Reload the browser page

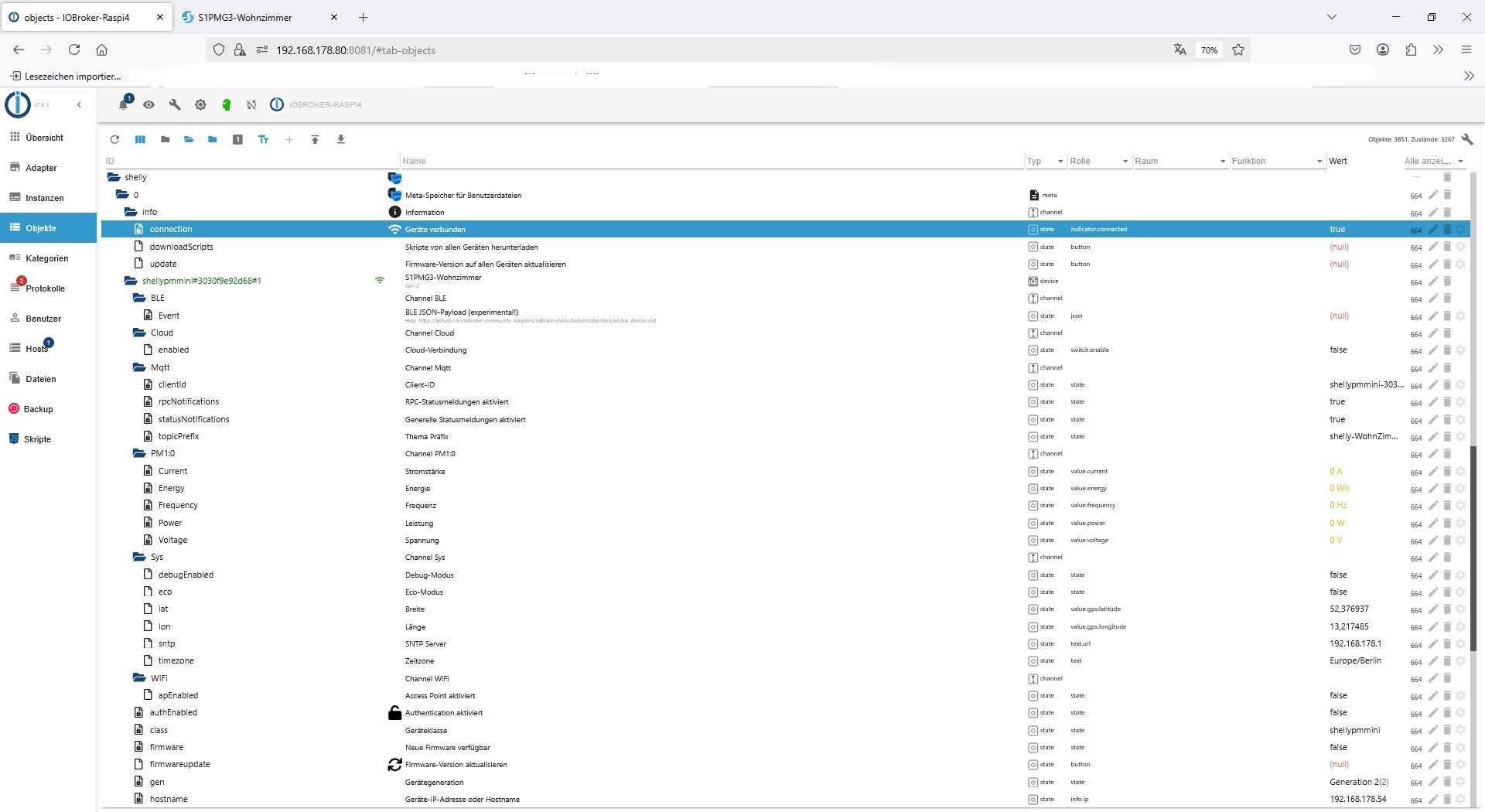click(x=74, y=50)
